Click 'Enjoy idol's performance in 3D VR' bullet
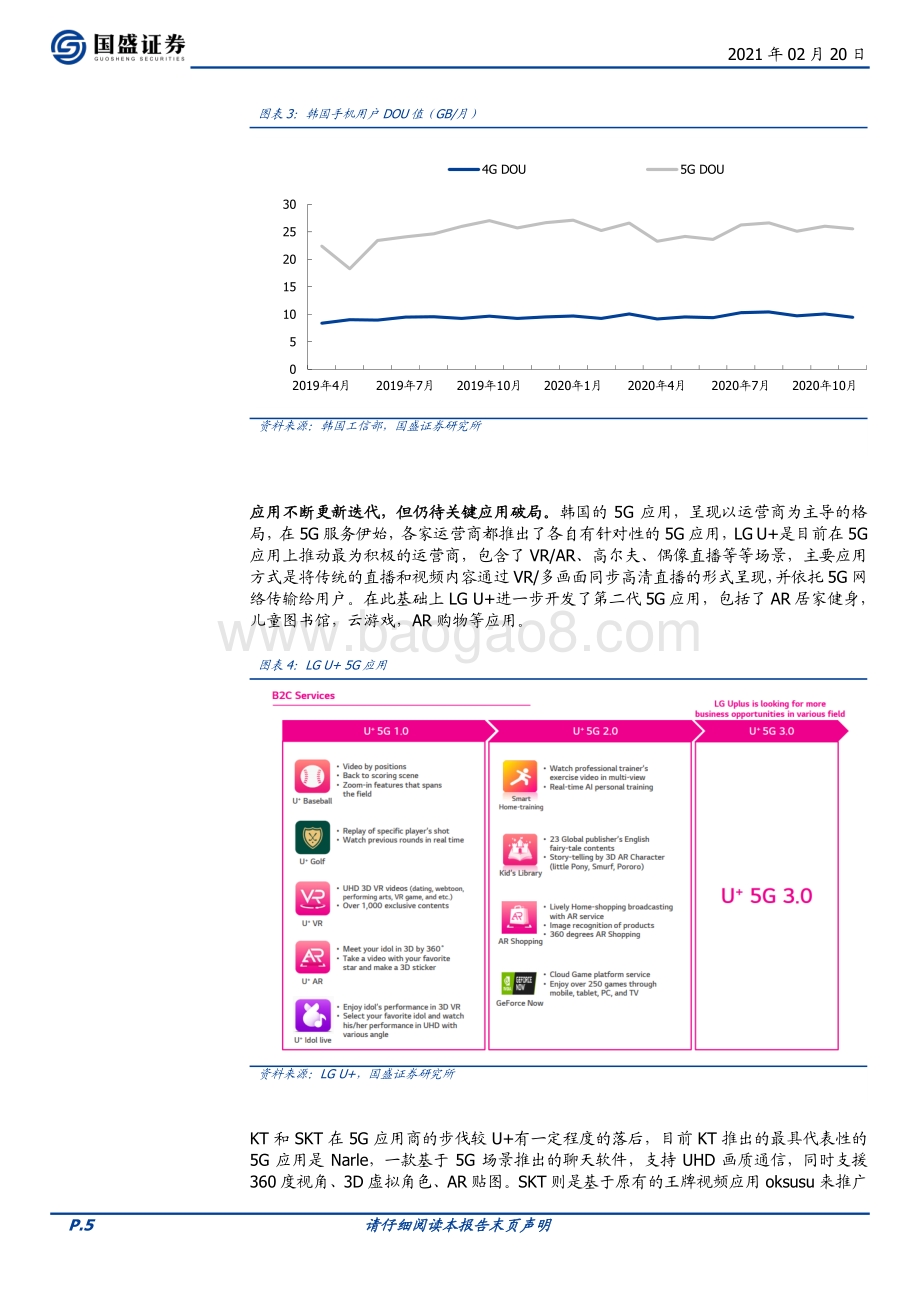 (398, 1007)
